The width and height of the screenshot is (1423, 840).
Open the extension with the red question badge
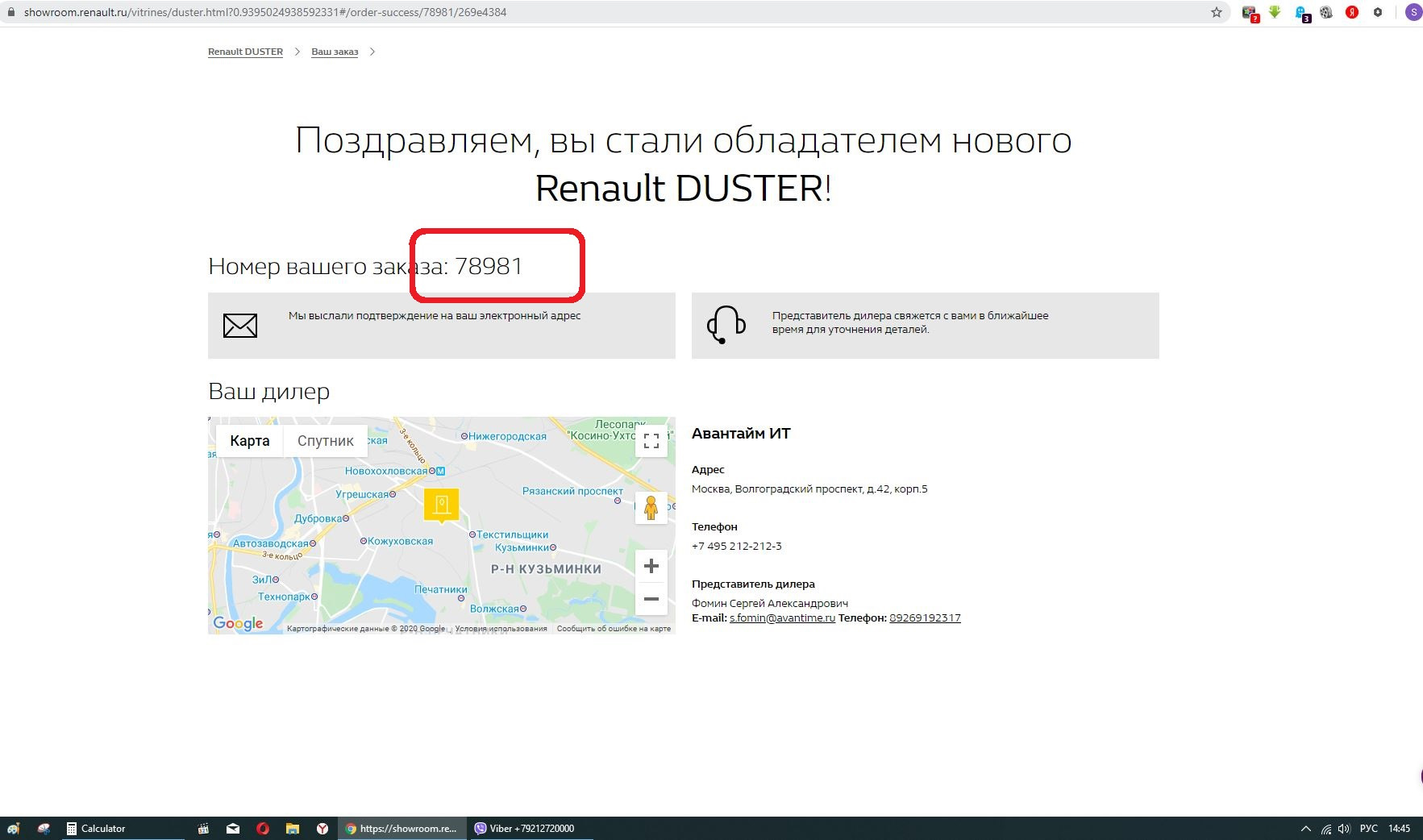tap(1250, 13)
